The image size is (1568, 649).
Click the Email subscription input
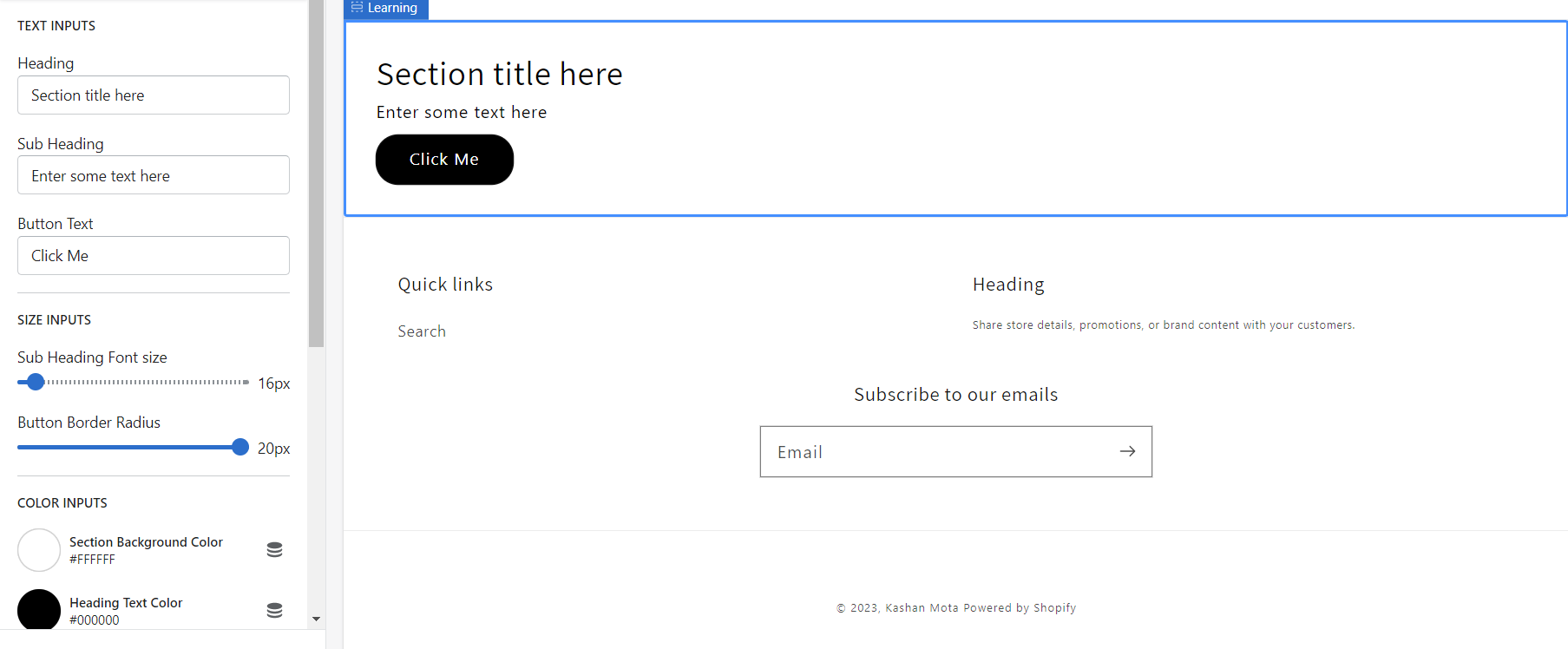point(911,451)
